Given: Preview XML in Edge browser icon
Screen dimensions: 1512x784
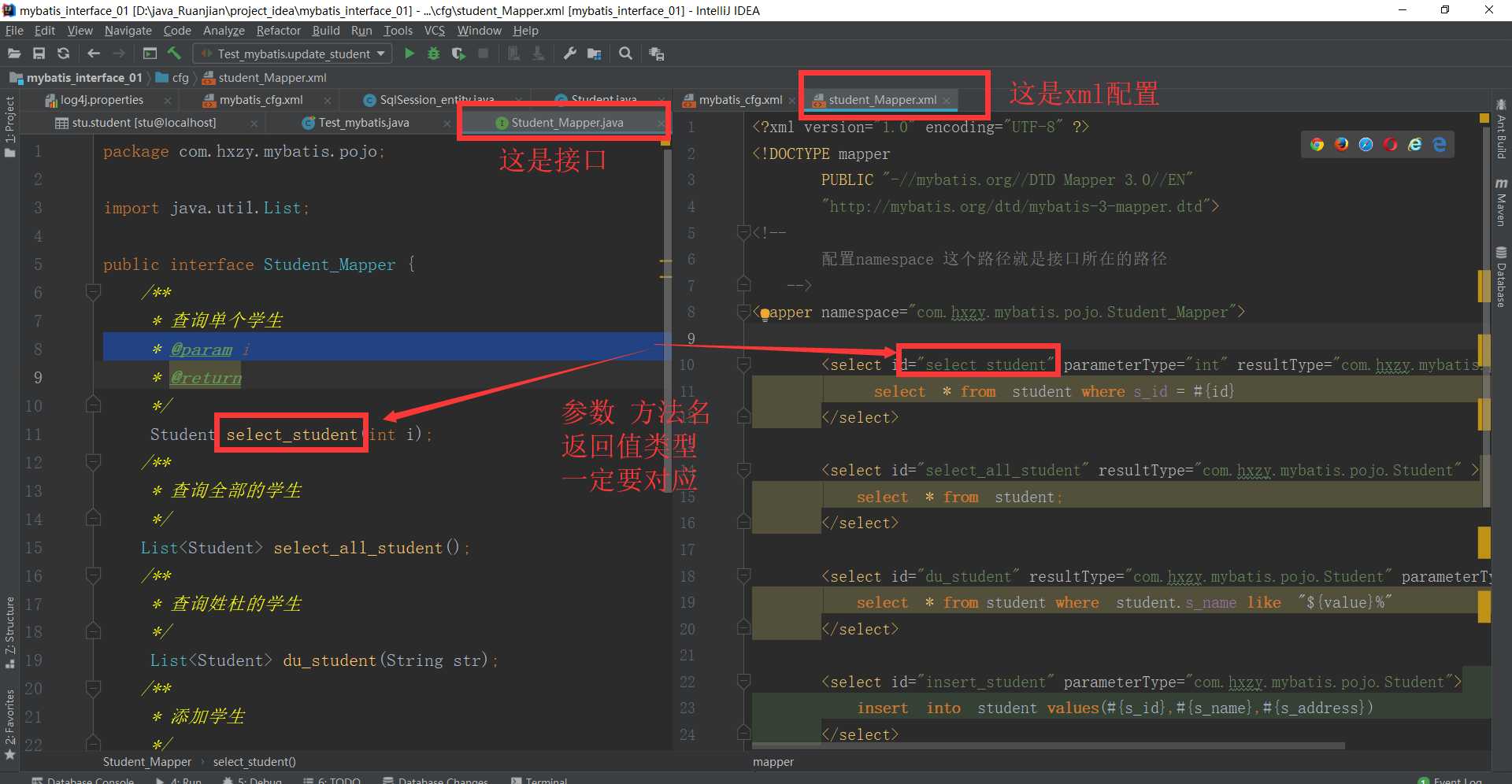Looking at the screenshot, I should coord(1440,144).
